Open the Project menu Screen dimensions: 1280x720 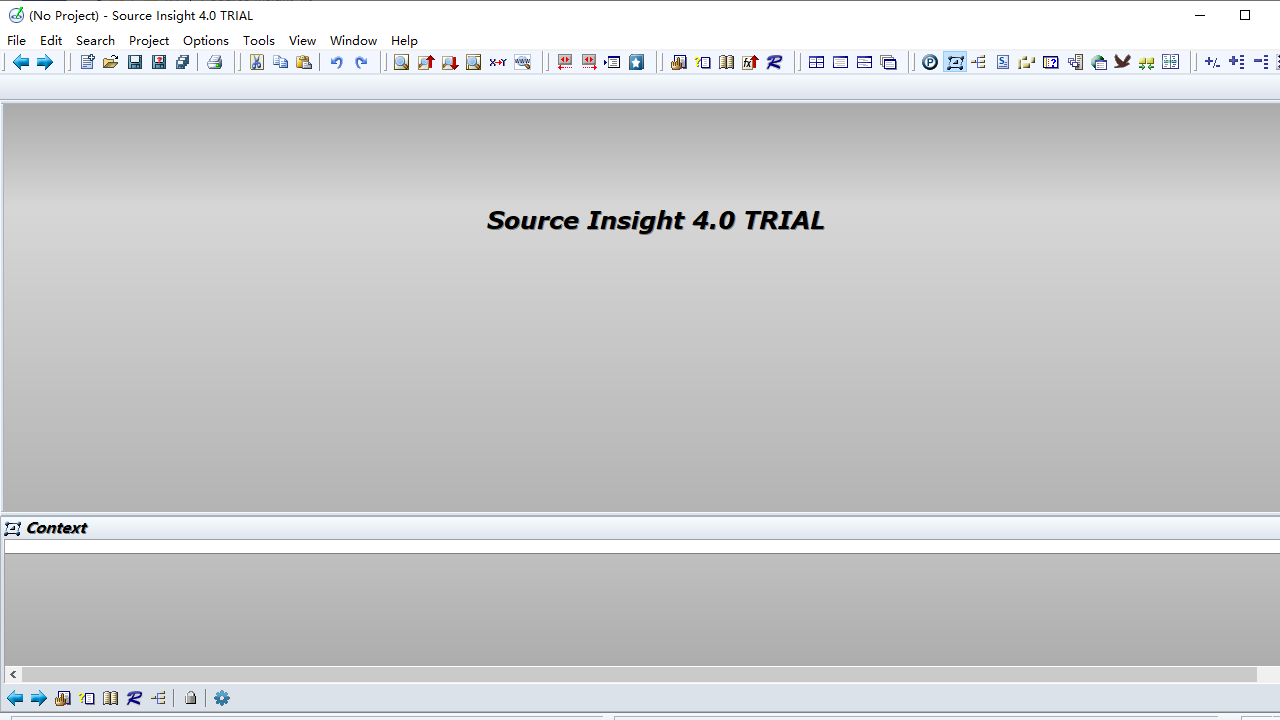click(149, 40)
